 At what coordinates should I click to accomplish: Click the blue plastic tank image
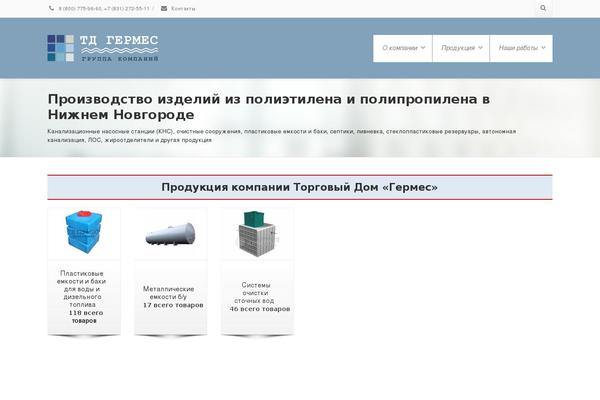point(84,233)
